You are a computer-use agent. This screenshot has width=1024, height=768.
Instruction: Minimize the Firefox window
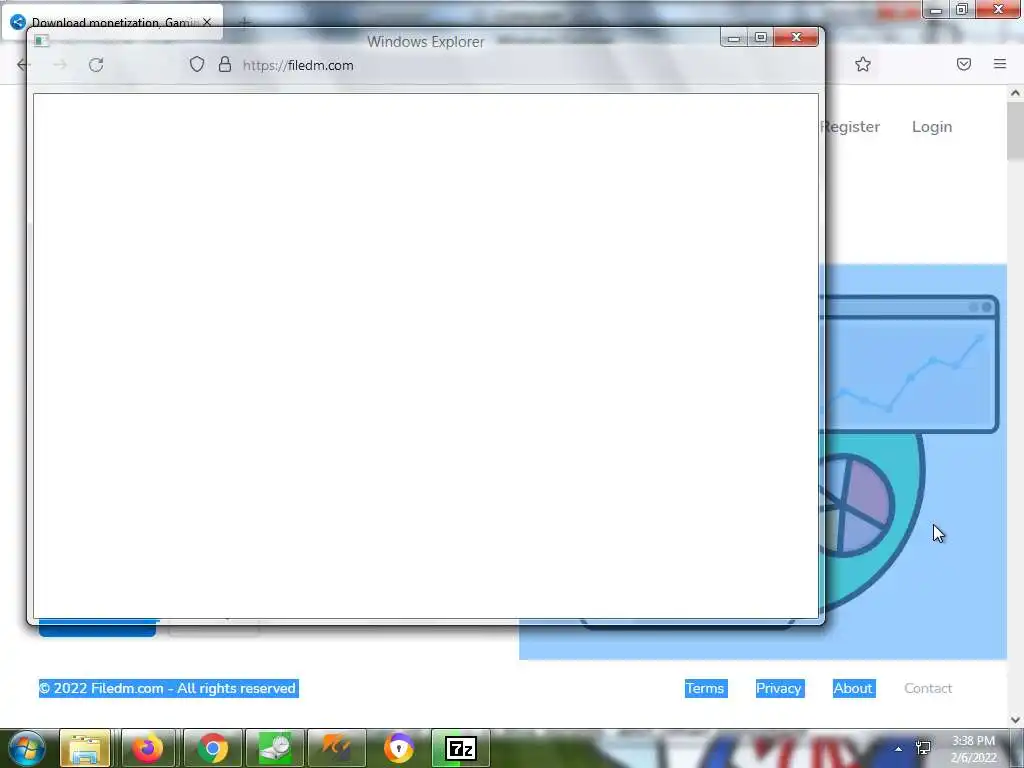tap(936, 10)
